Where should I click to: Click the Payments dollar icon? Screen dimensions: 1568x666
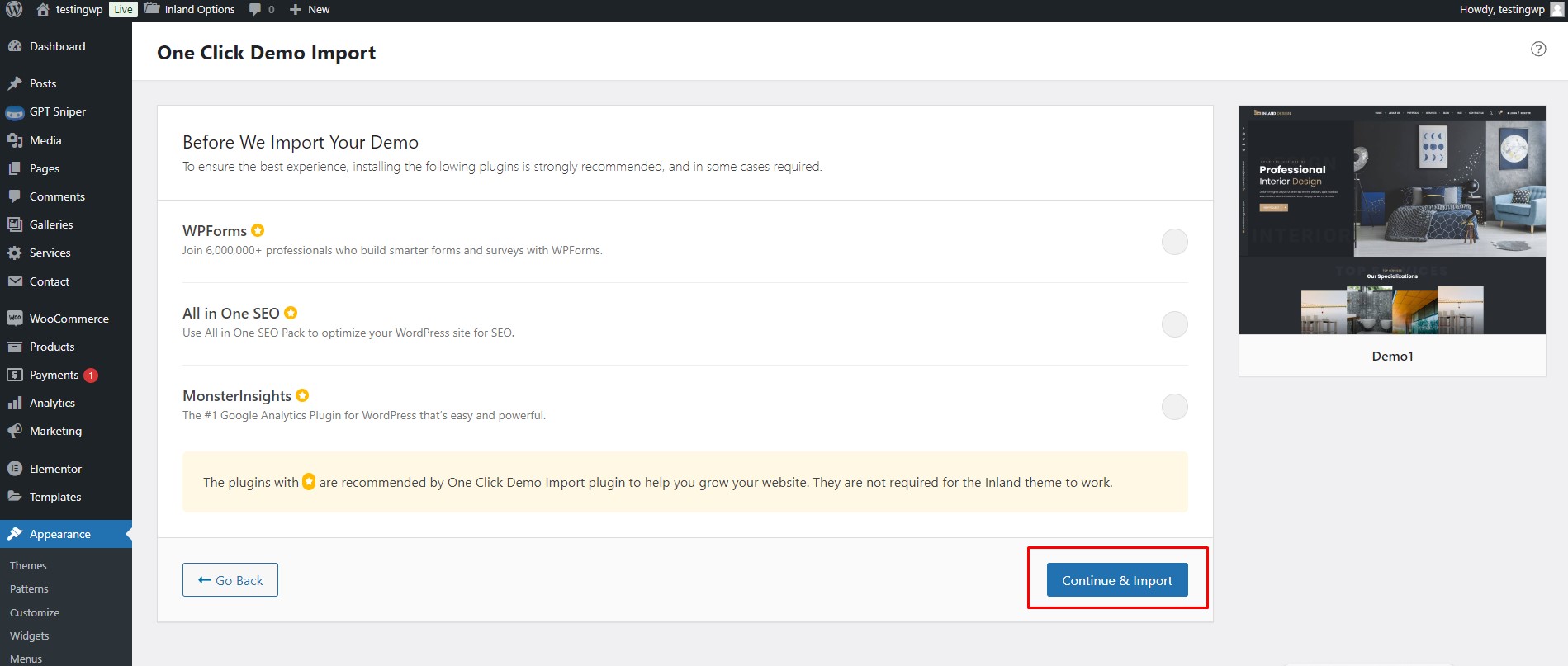[x=15, y=375]
